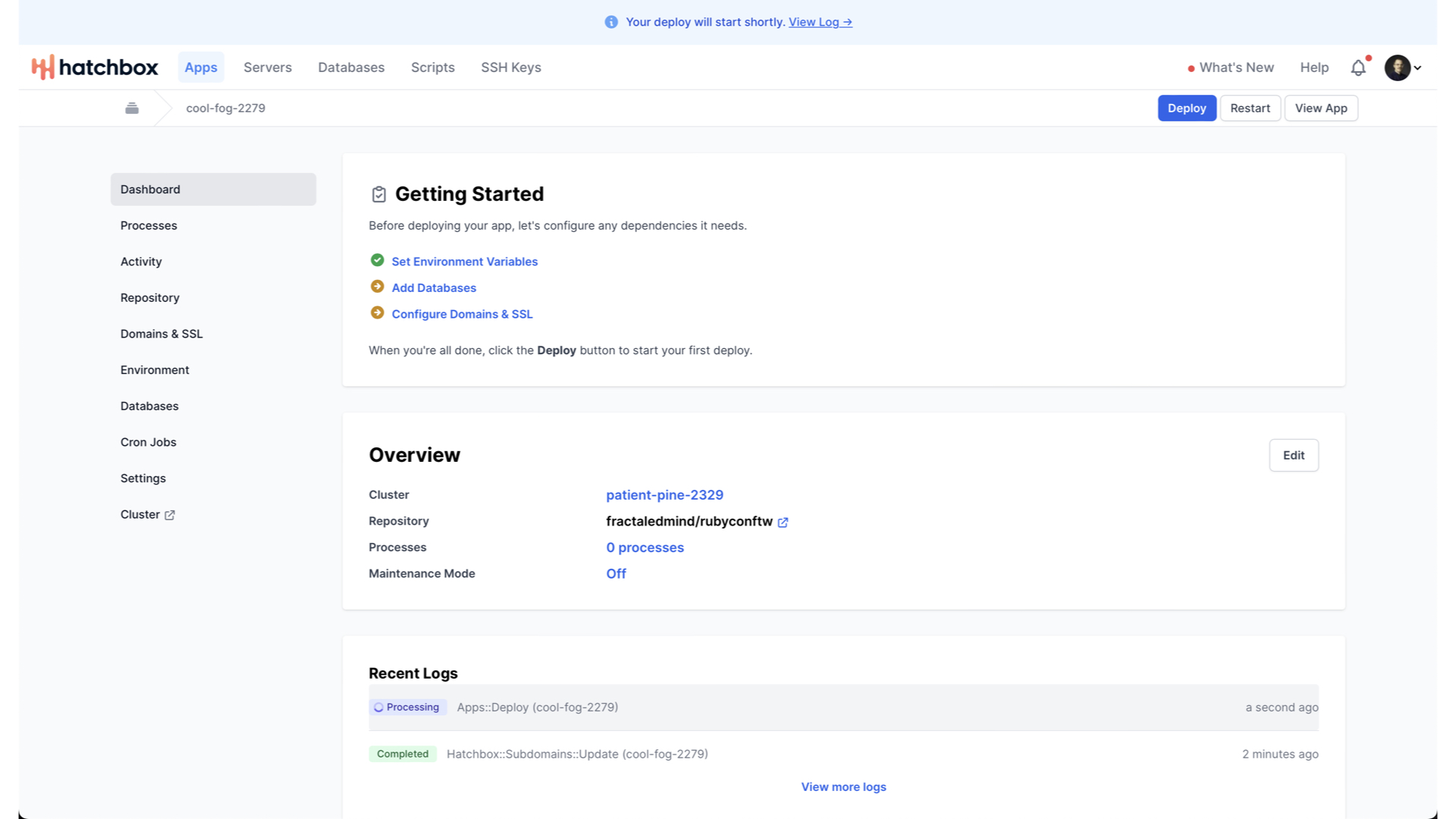Open the Processing Apps::Deploy log row
The height and width of the screenshot is (819, 1456).
tap(537, 708)
